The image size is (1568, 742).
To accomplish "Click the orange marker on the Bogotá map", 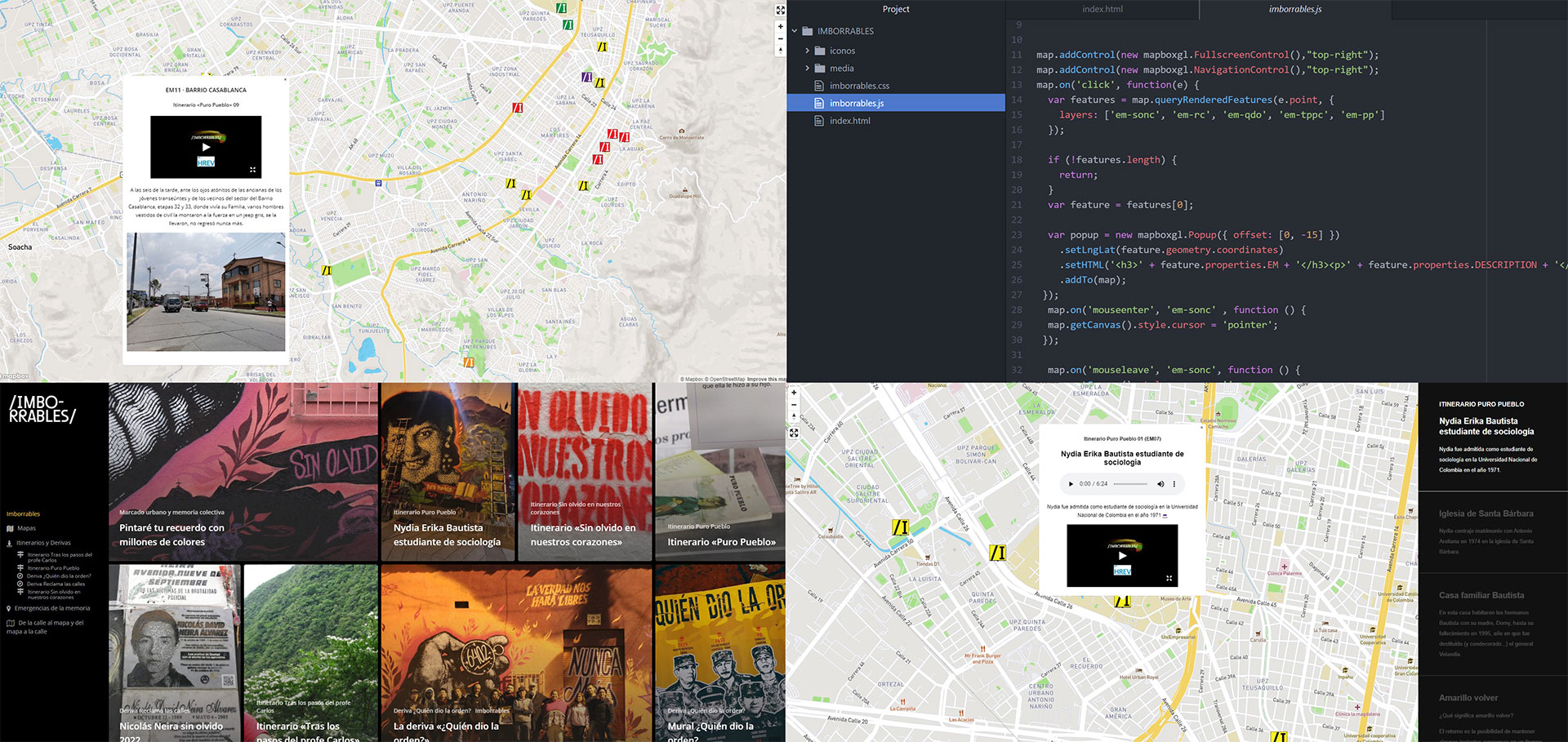I will click(x=469, y=362).
